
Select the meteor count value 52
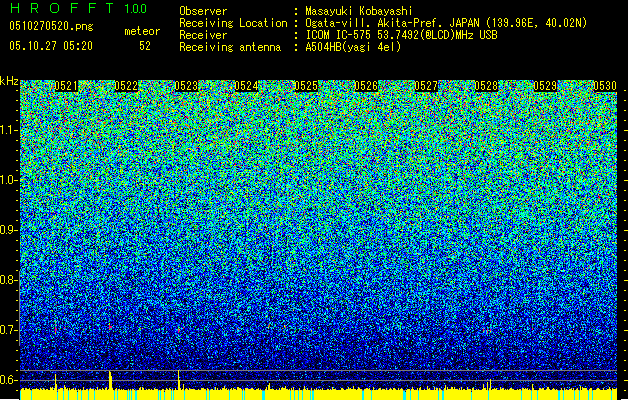145,46
